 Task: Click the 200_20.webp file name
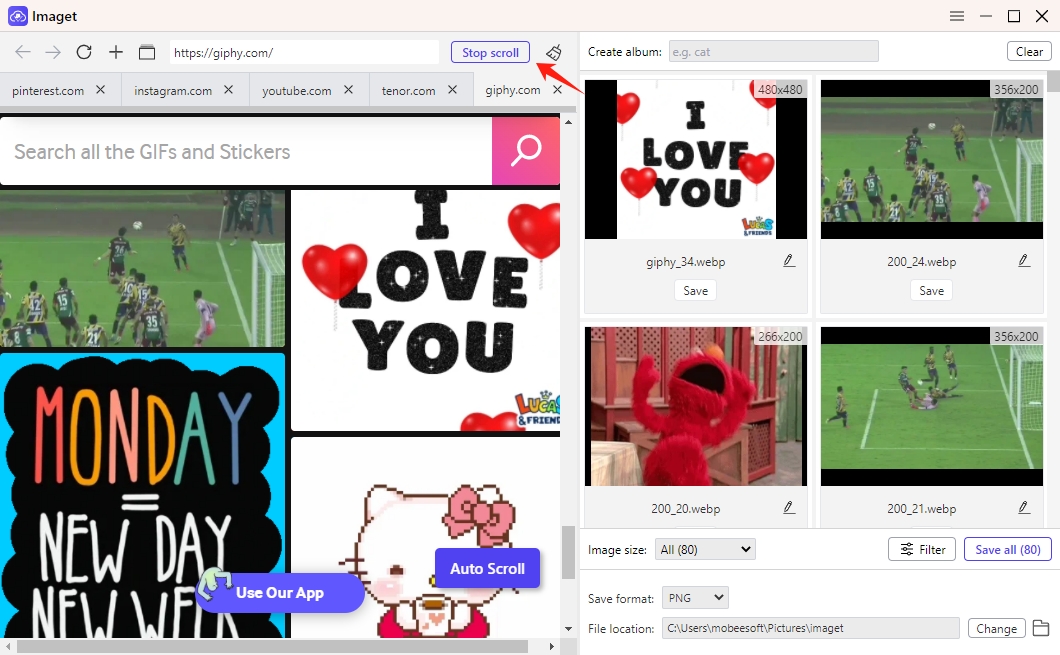[685, 508]
